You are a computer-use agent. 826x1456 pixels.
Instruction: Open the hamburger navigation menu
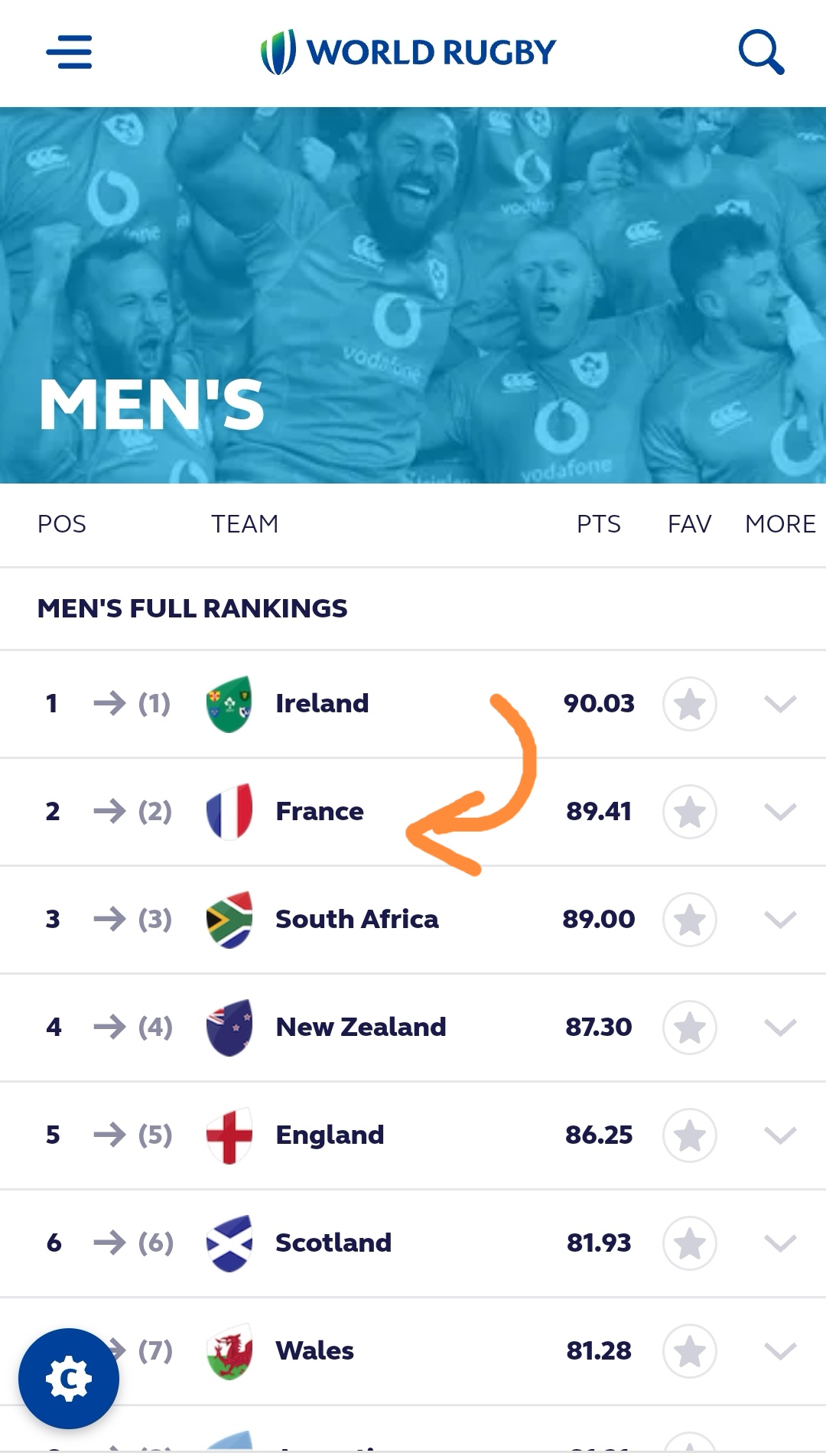[69, 52]
